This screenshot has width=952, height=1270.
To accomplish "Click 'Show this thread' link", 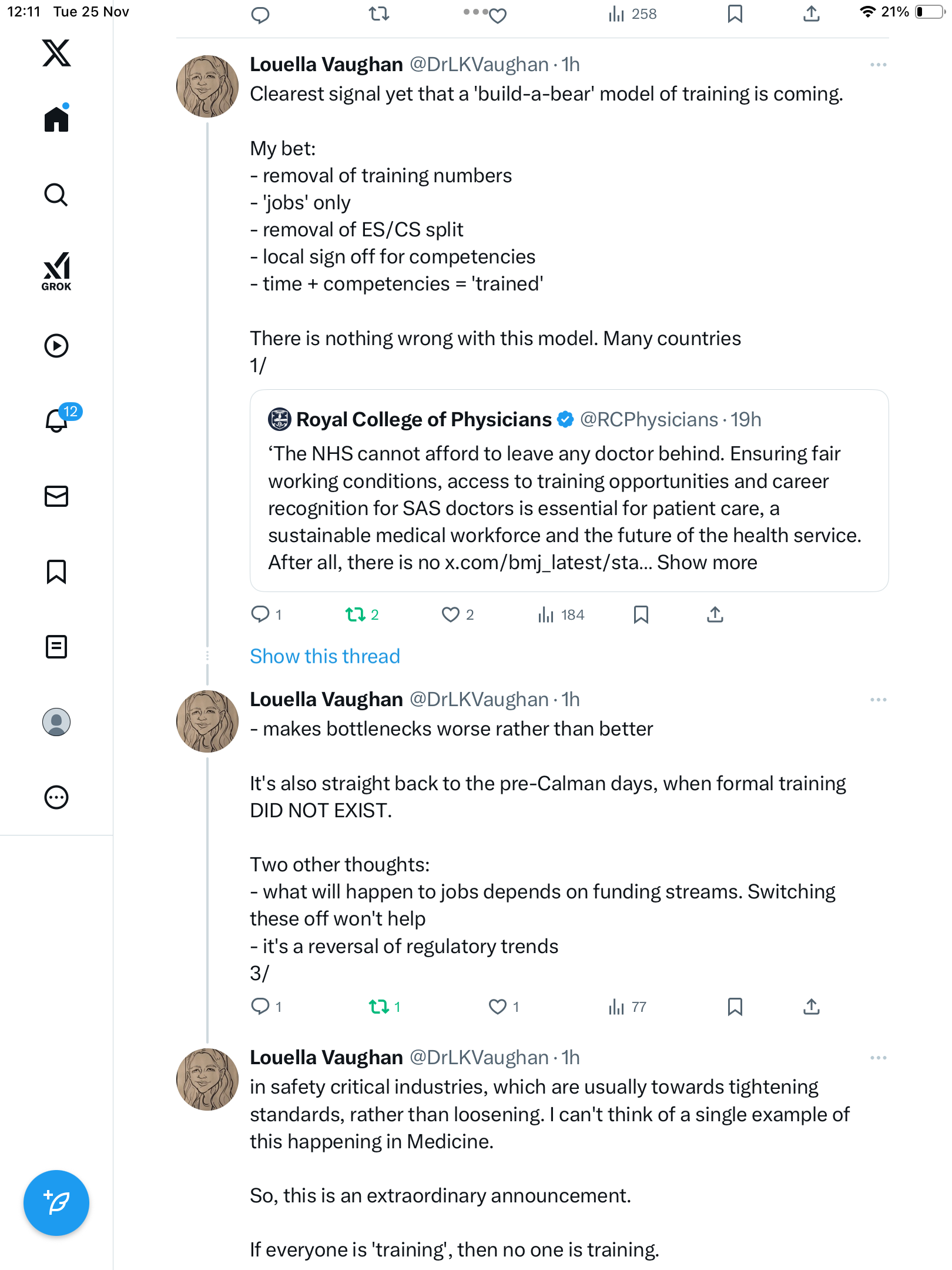I will (324, 656).
